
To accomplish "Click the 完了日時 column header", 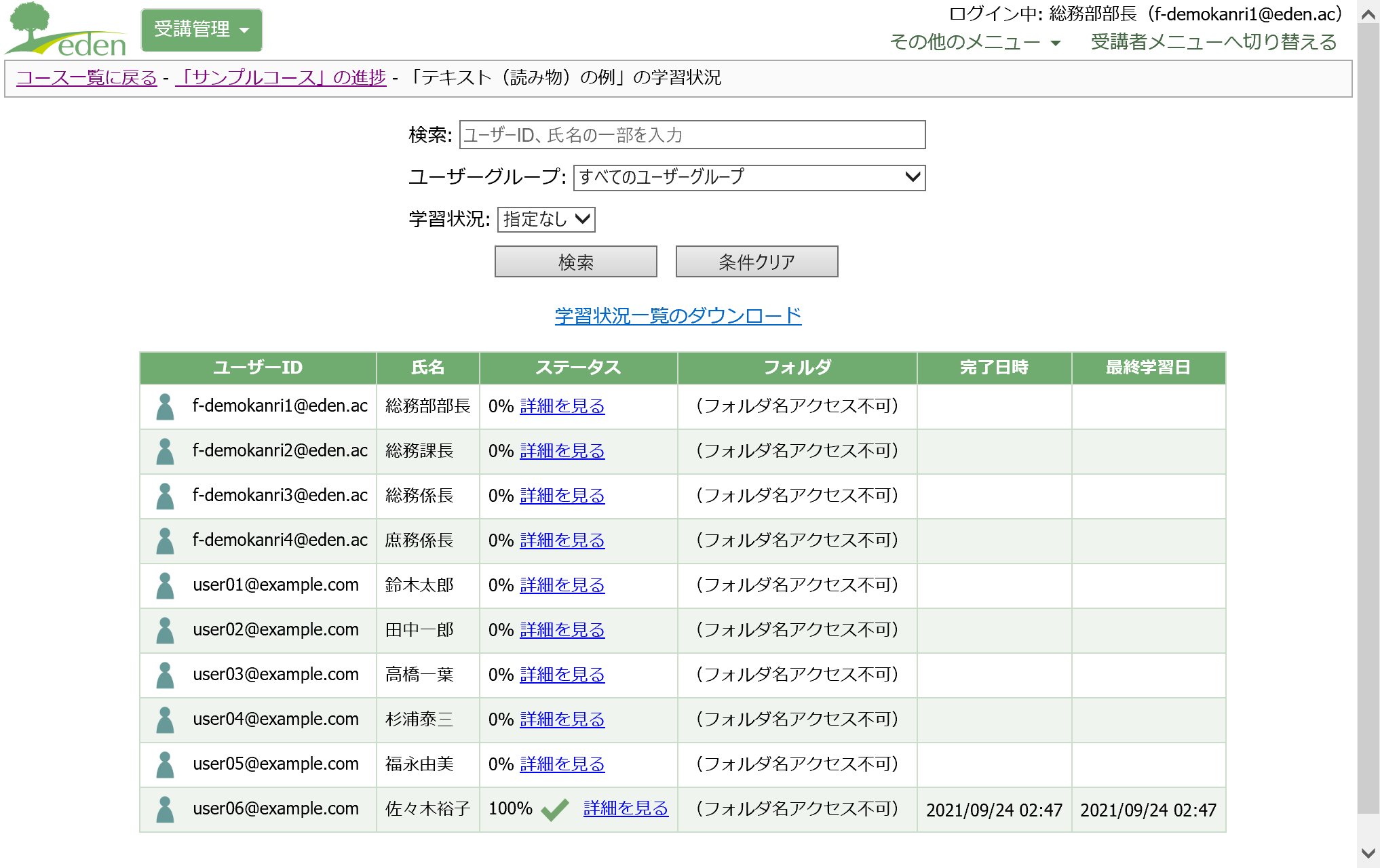I will pyautogui.click(x=995, y=368).
